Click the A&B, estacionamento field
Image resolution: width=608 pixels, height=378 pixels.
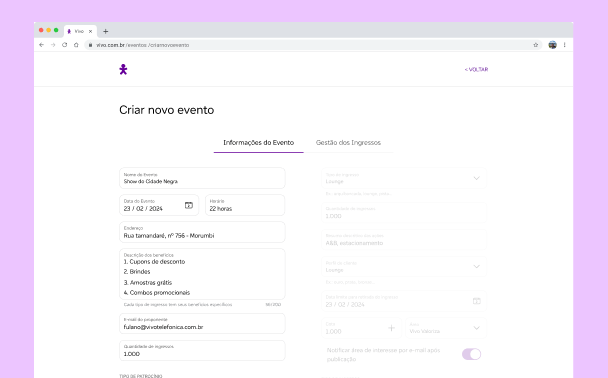(404, 240)
